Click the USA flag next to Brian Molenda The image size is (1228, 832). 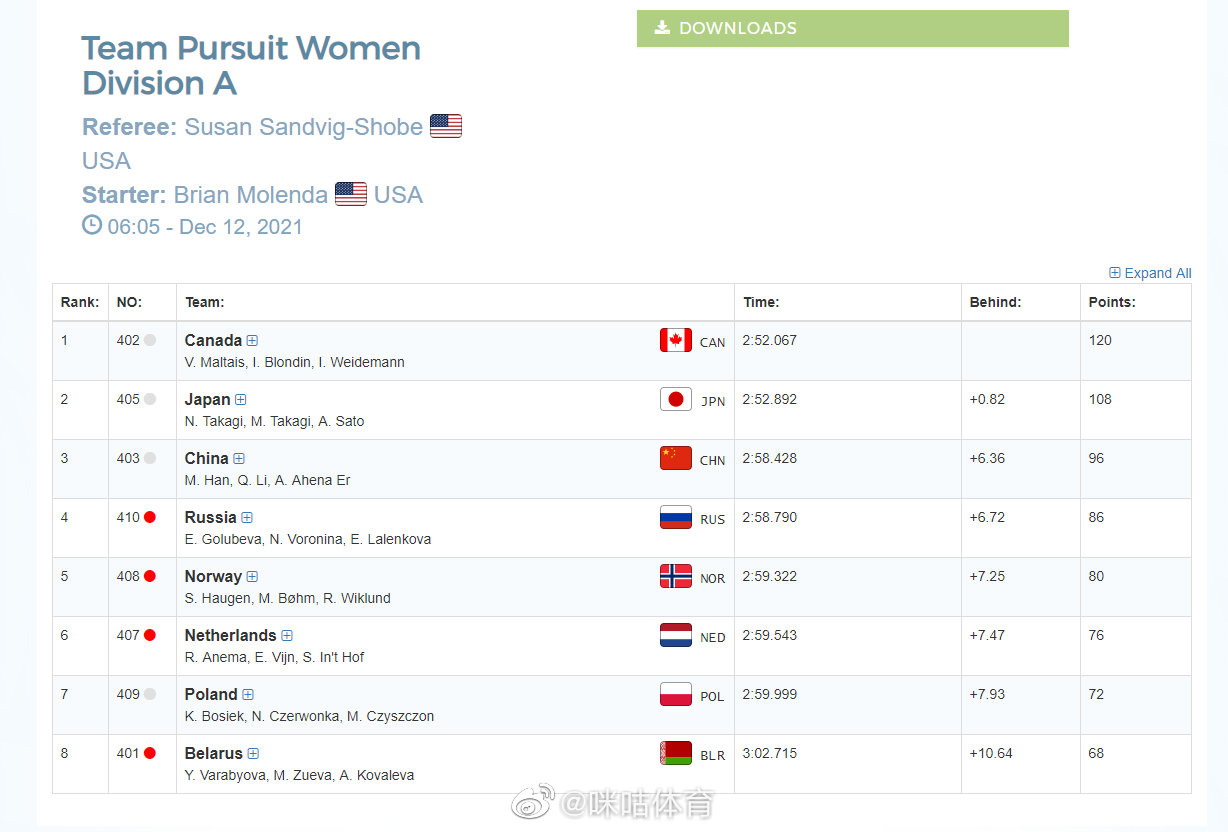coord(351,194)
